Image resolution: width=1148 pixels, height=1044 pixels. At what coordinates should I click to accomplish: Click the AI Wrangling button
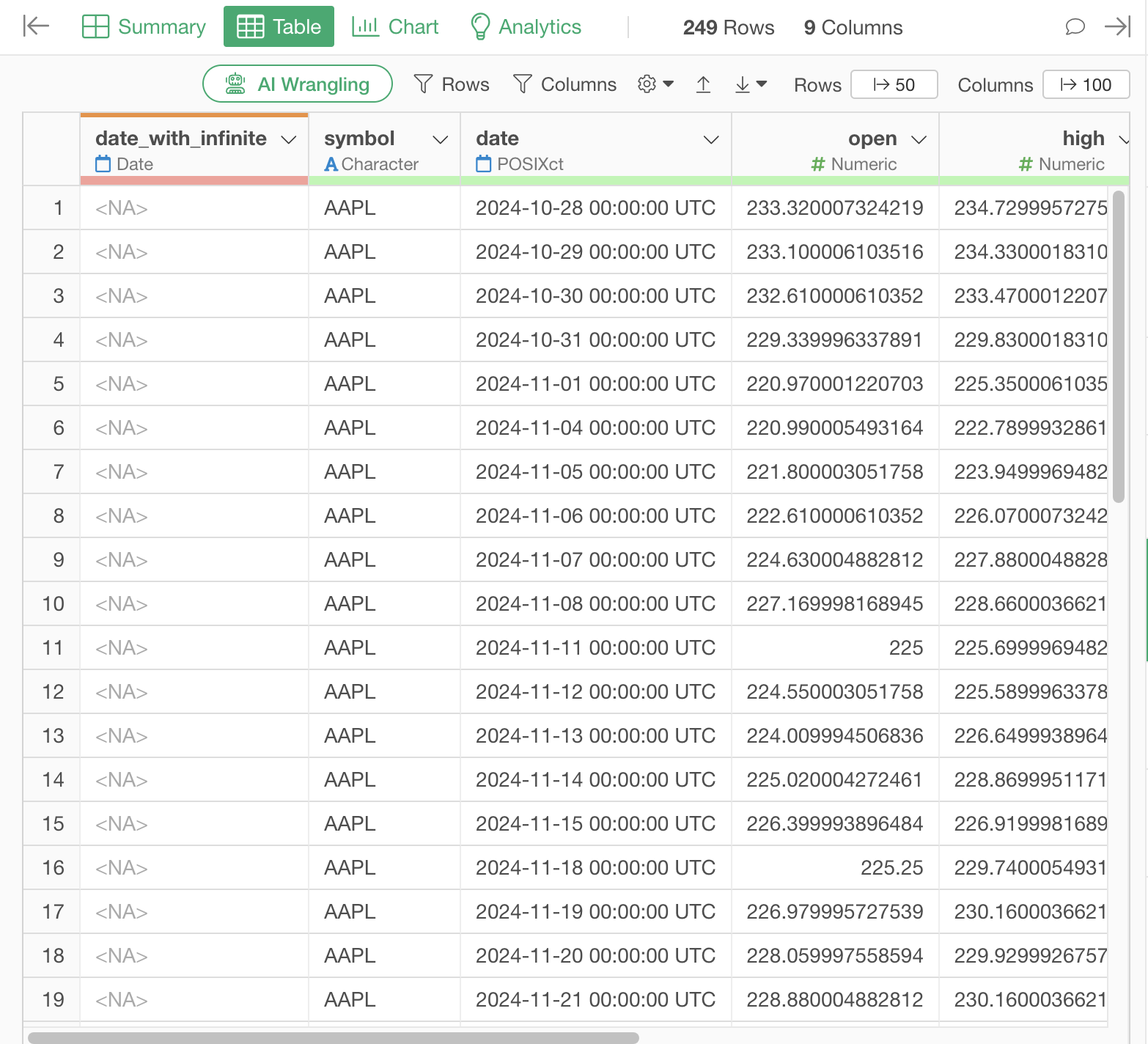297,84
